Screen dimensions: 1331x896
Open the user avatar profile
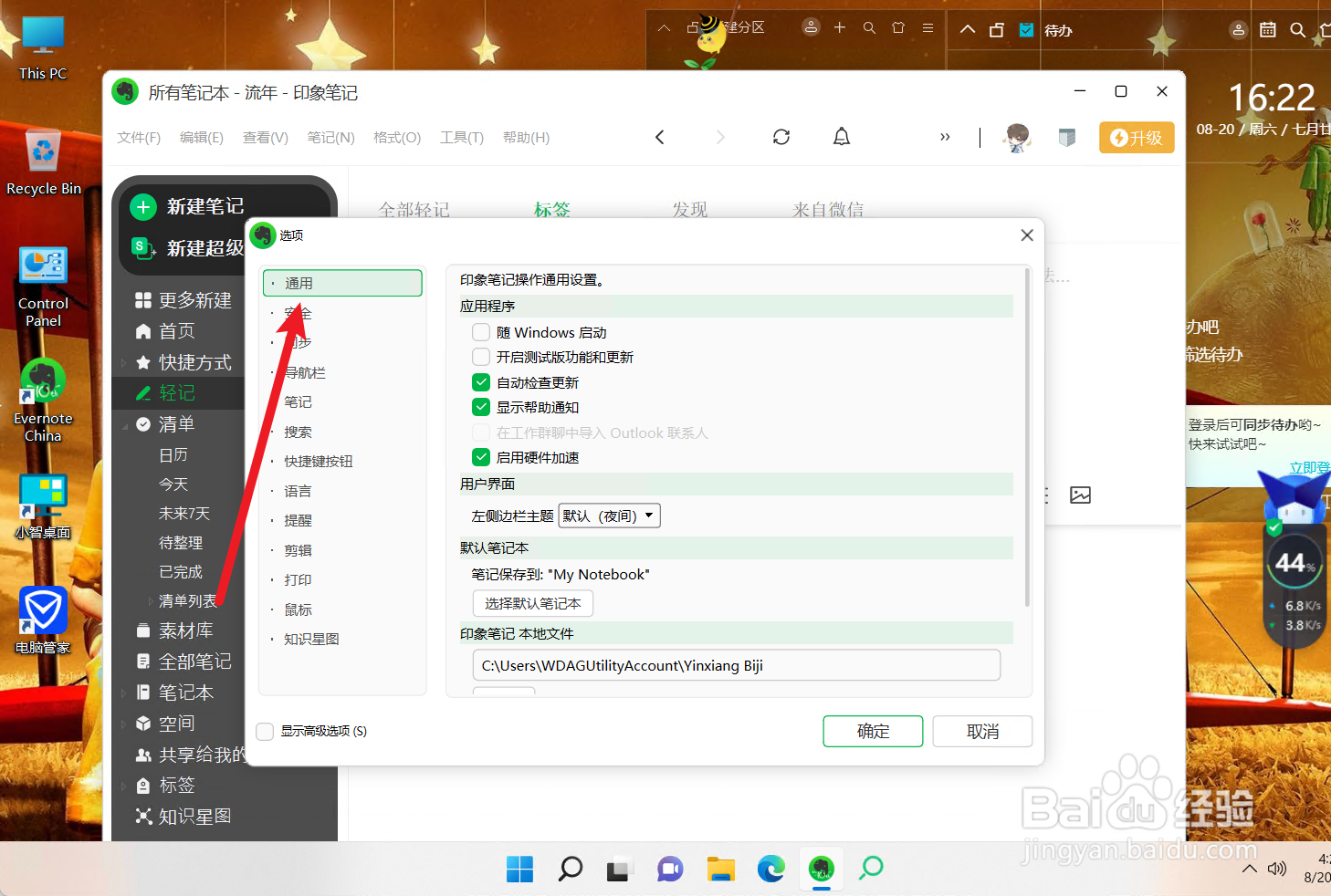click(x=1017, y=137)
